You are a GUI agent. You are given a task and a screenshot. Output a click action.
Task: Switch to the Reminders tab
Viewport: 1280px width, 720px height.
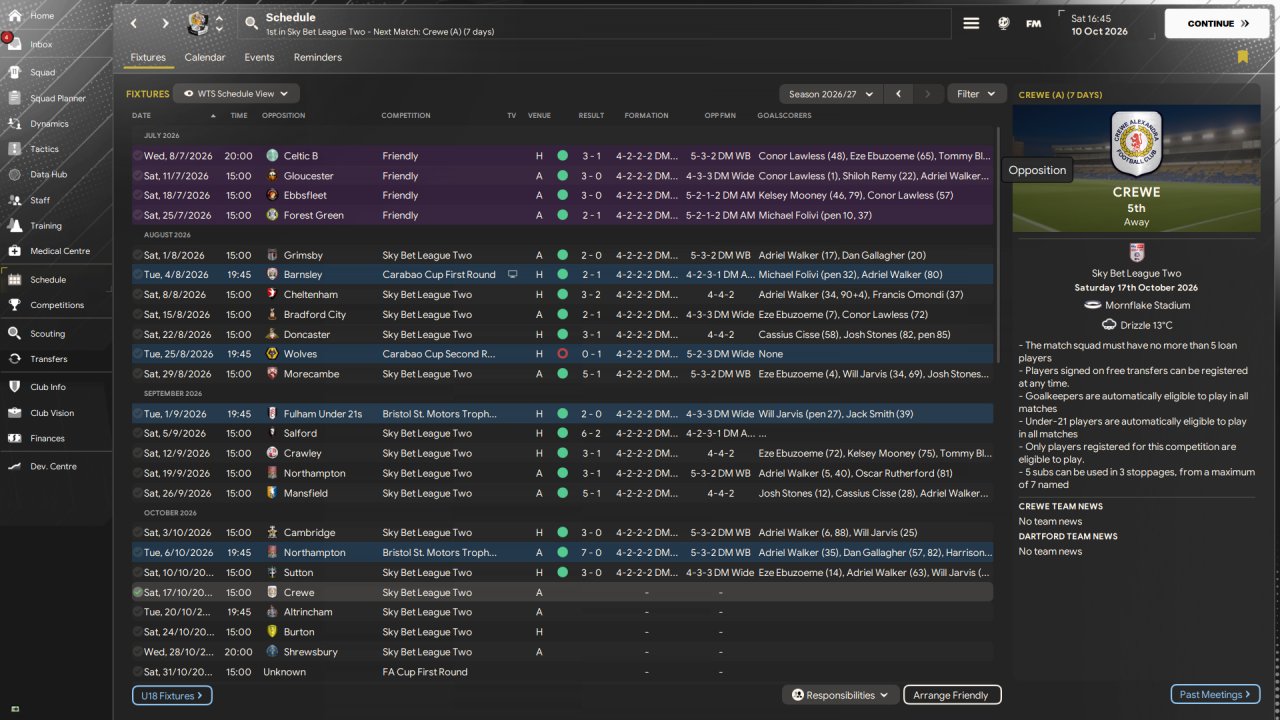(x=318, y=57)
